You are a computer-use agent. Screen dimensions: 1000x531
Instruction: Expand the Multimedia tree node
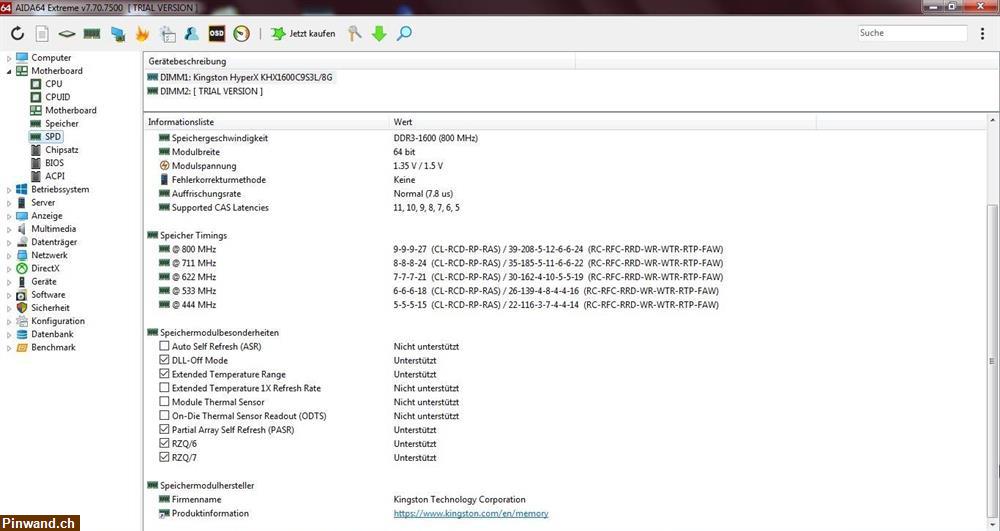click(x=9, y=229)
